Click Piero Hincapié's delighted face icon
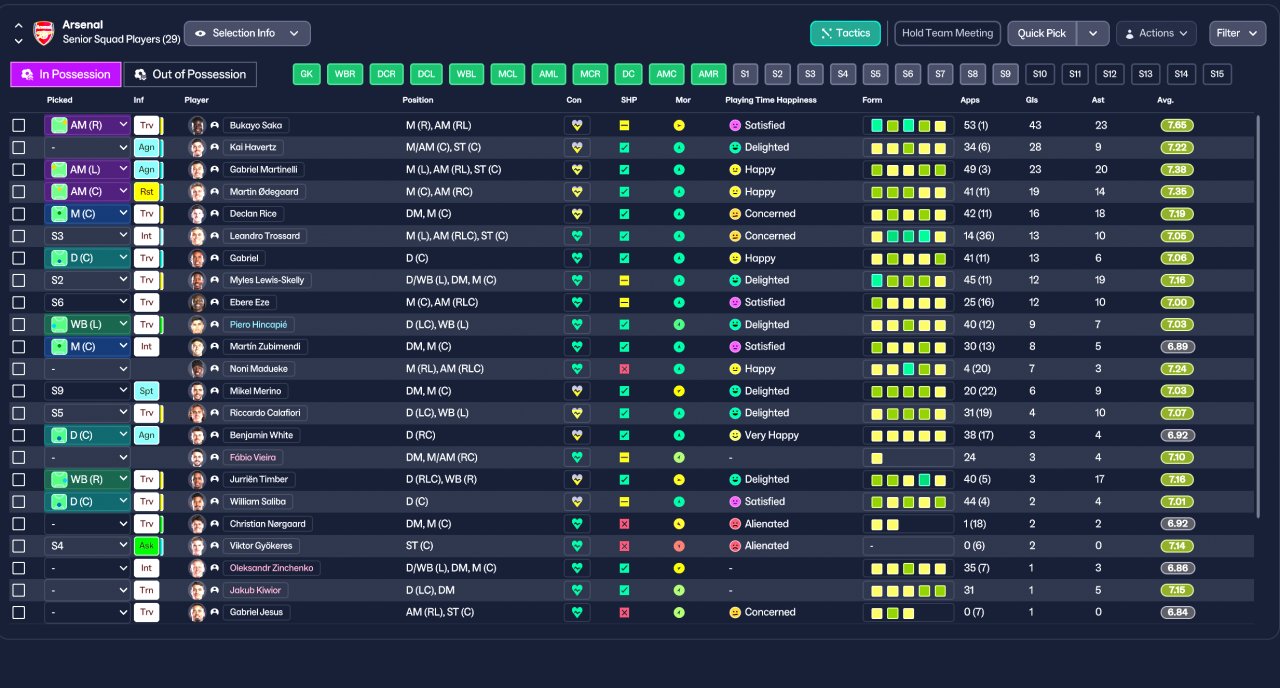This screenshot has height=688, width=1280. coord(735,324)
